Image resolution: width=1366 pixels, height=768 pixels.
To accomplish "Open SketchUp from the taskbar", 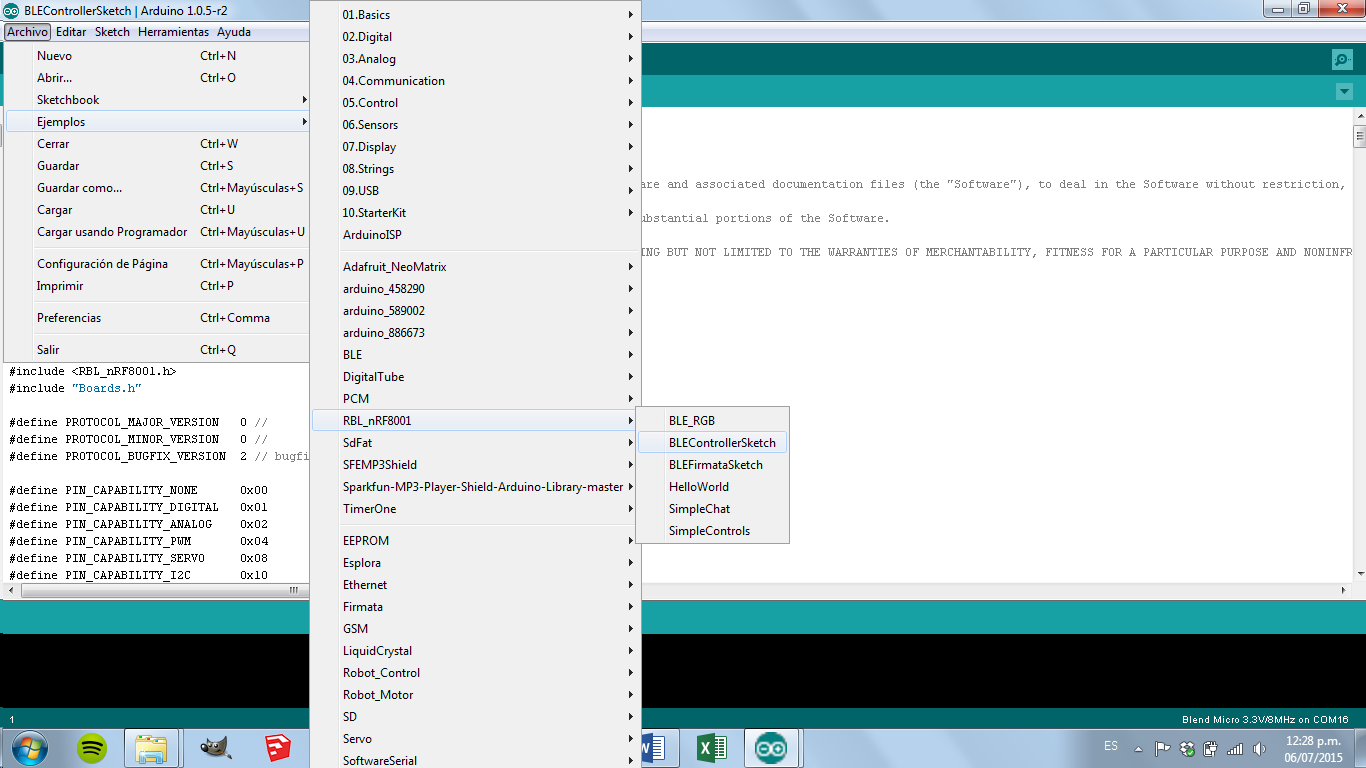I will [278, 748].
